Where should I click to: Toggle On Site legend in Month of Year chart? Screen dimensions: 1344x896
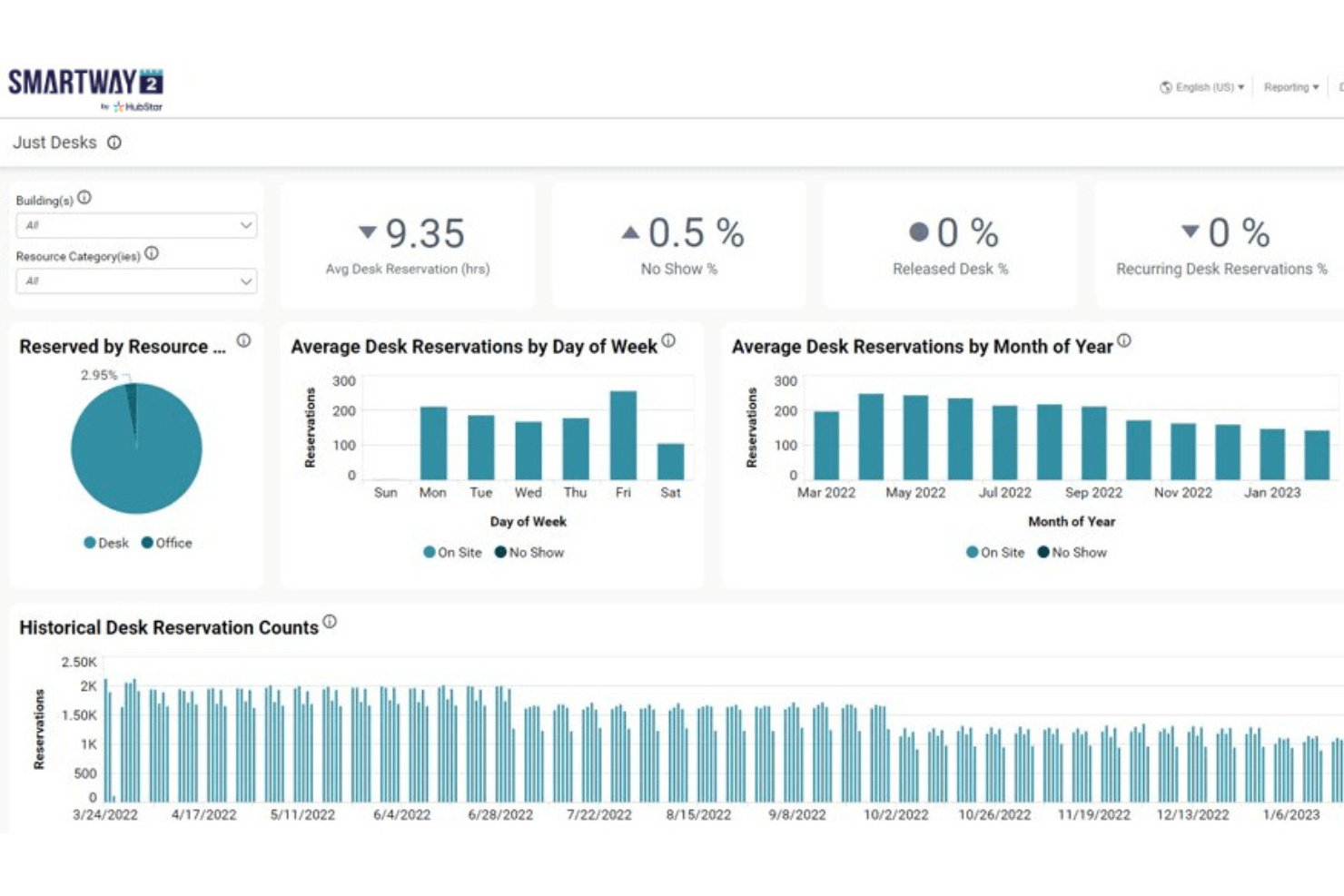point(995,552)
